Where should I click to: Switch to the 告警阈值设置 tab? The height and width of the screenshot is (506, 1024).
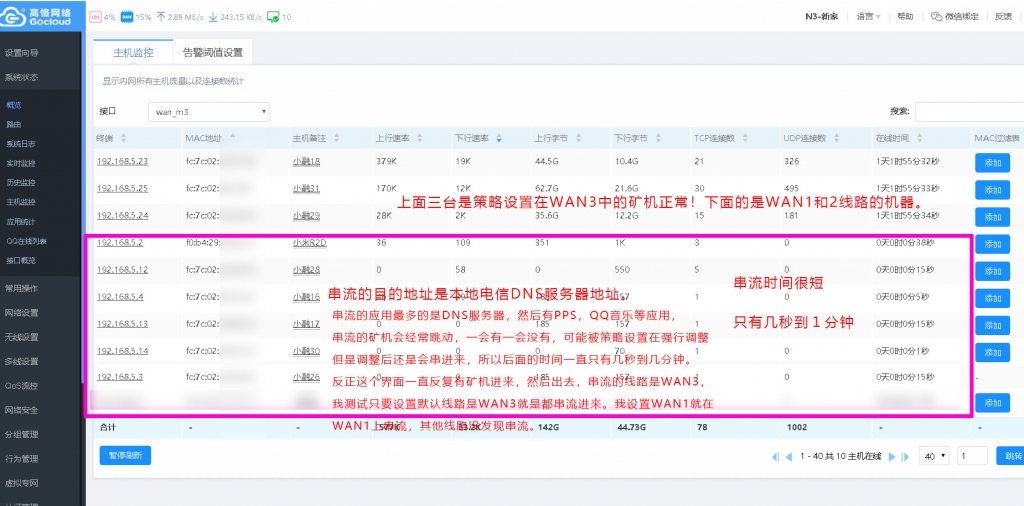(212, 53)
